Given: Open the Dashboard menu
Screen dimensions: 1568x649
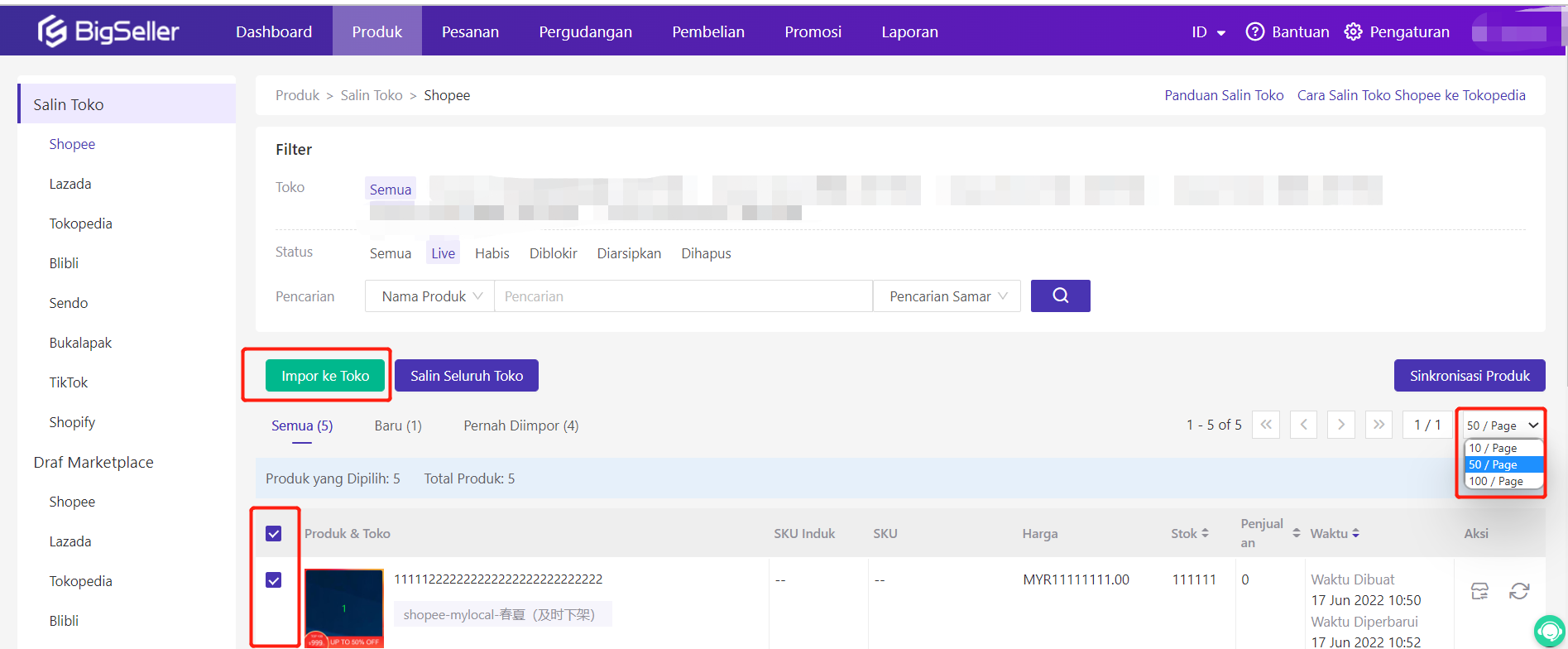Looking at the screenshot, I should [274, 31].
